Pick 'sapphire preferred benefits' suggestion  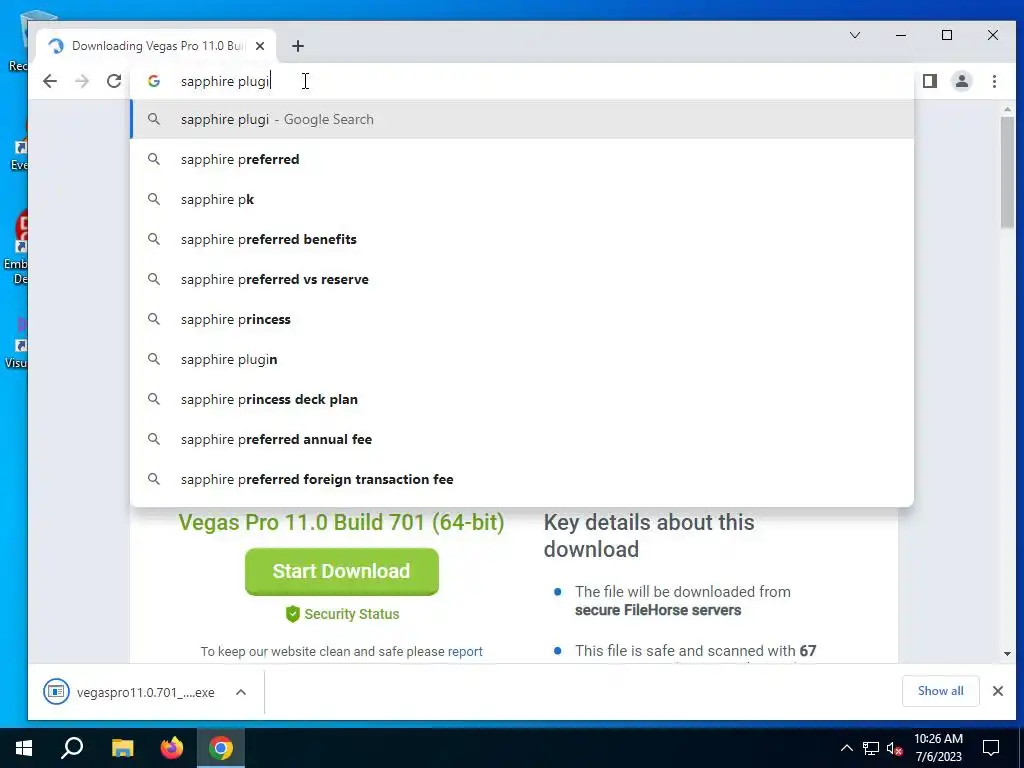click(x=522, y=239)
